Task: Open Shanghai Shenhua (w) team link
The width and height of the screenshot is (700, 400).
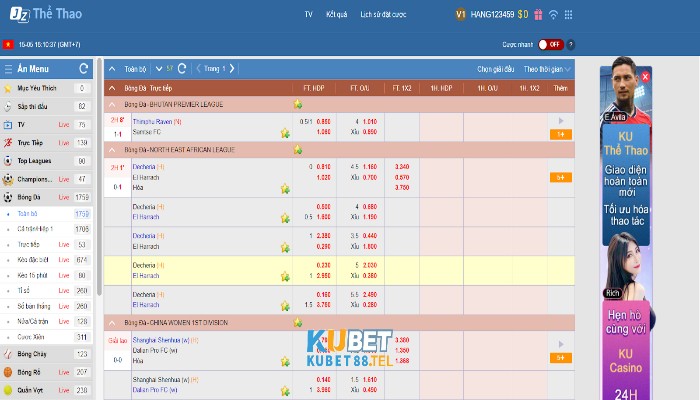Action: tap(160, 340)
